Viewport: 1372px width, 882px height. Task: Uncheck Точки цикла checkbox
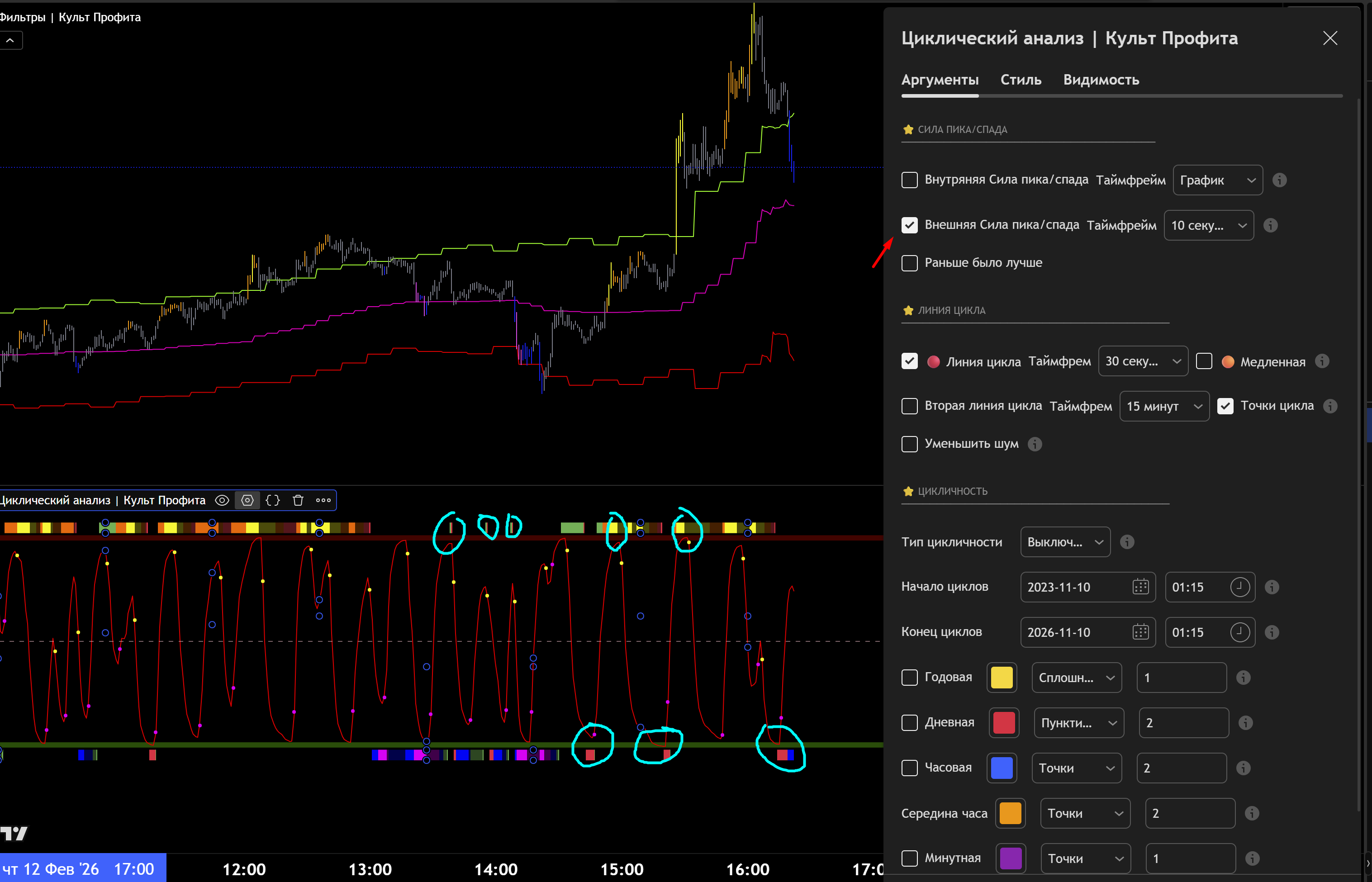(x=1225, y=406)
